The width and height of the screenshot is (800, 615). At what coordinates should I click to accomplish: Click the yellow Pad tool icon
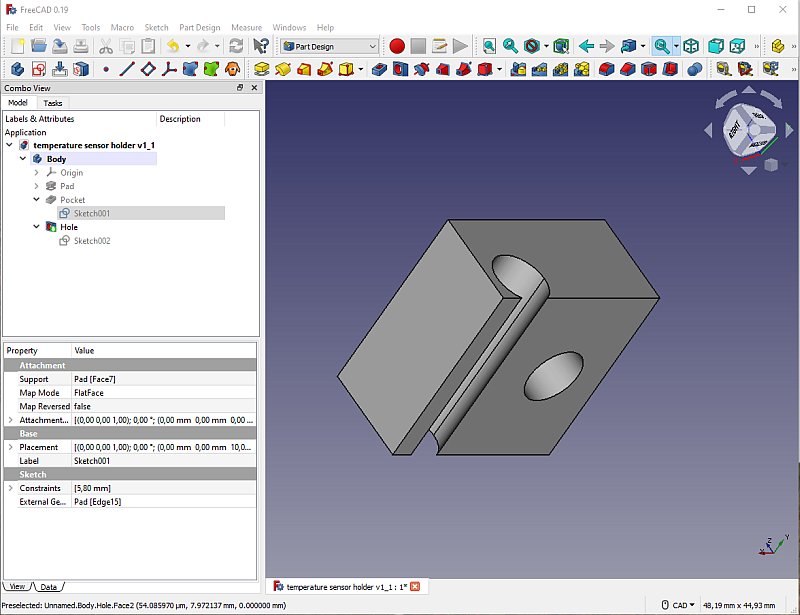[261, 69]
